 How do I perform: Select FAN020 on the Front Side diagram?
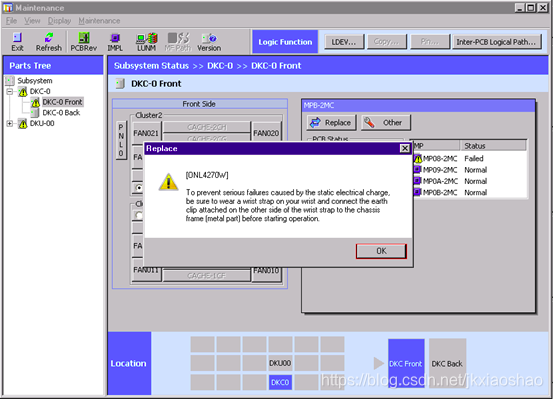coord(266,133)
